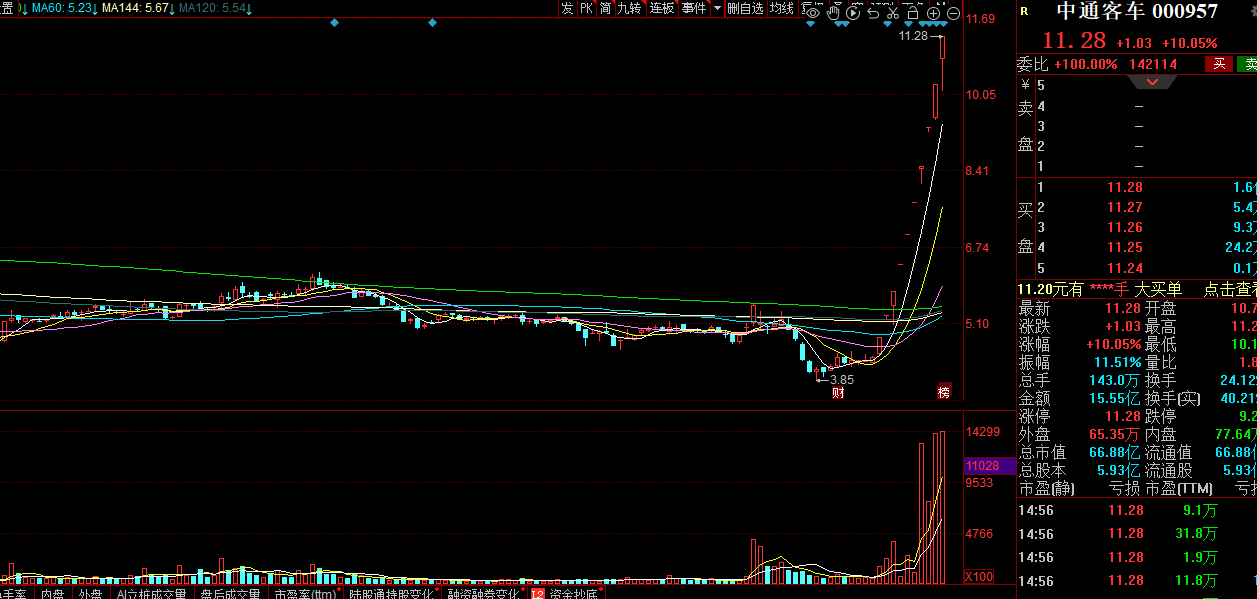This screenshot has height=599, width=1257.
Task: Click the 3.85 low price label on chart
Action: click(841, 379)
